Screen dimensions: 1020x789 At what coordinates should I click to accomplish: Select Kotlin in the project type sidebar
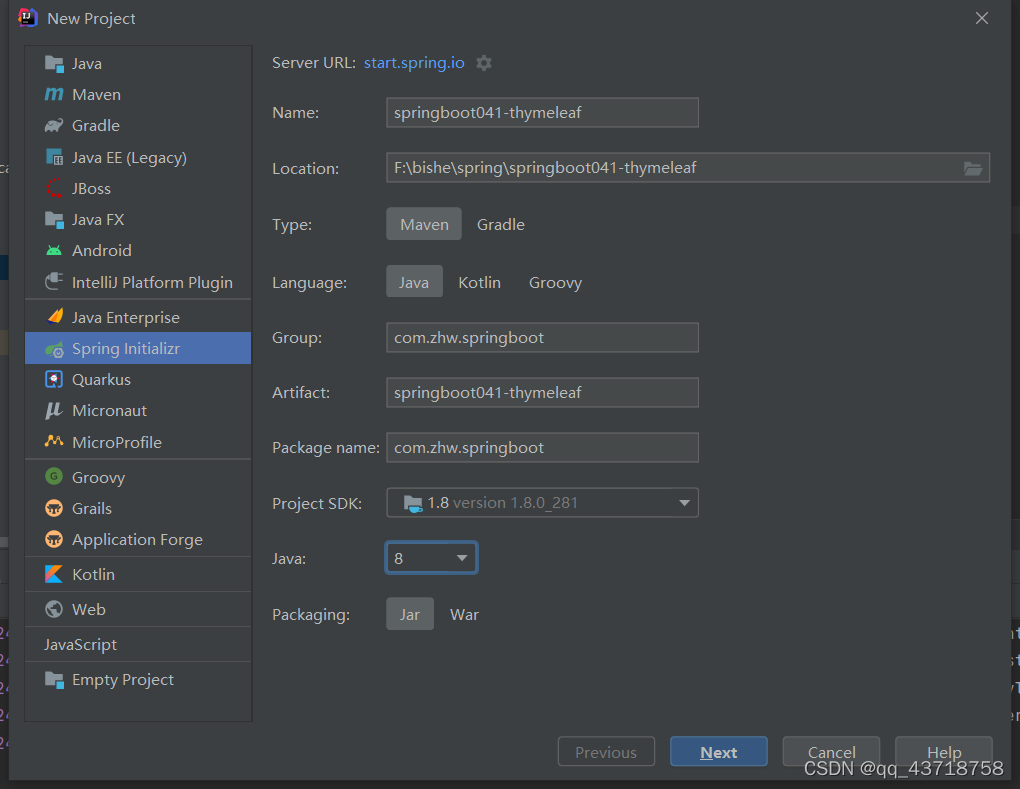pyautogui.click(x=138, y=574)
